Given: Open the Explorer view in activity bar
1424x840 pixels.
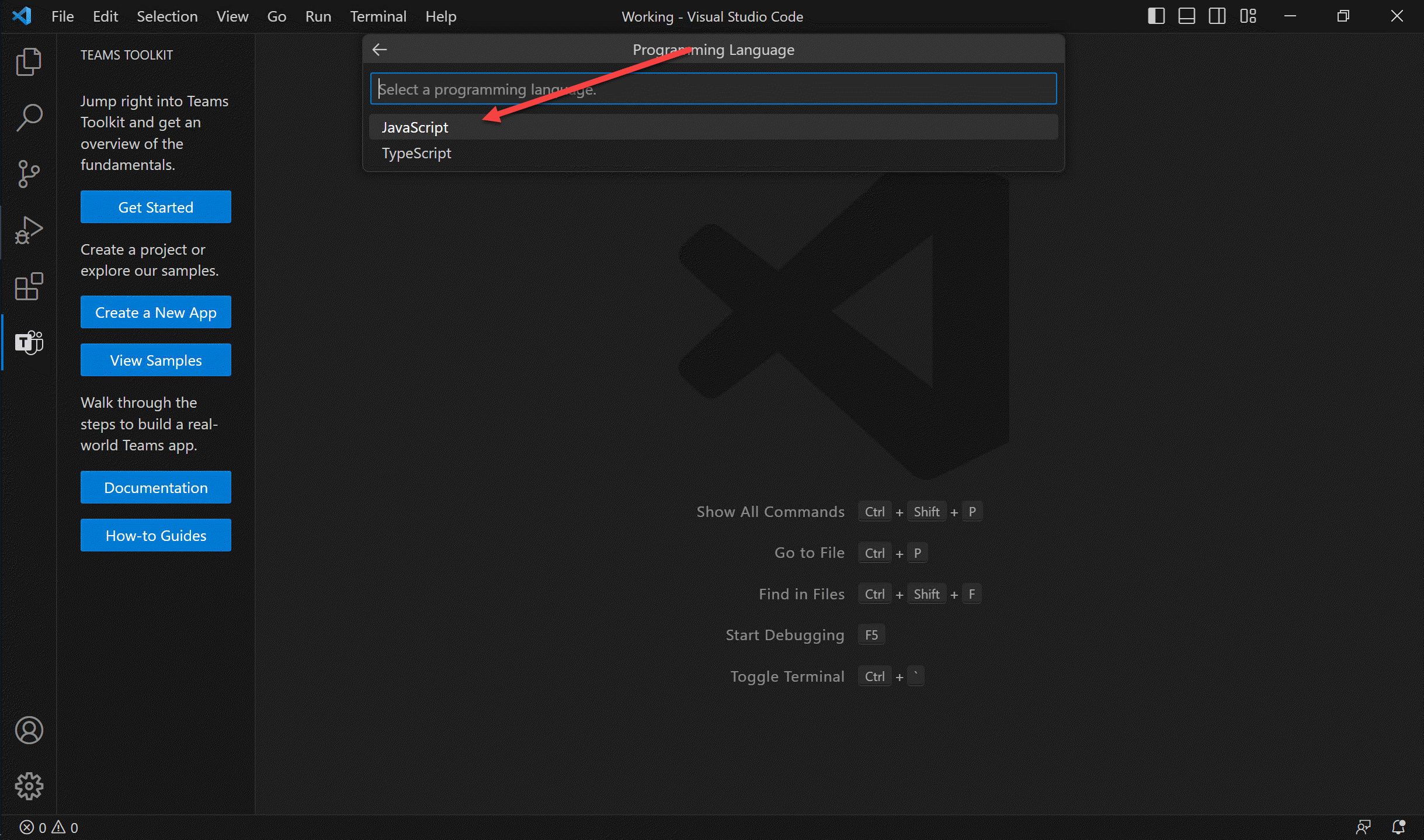Looking at the screenshot, I should [x=29, y=61].
